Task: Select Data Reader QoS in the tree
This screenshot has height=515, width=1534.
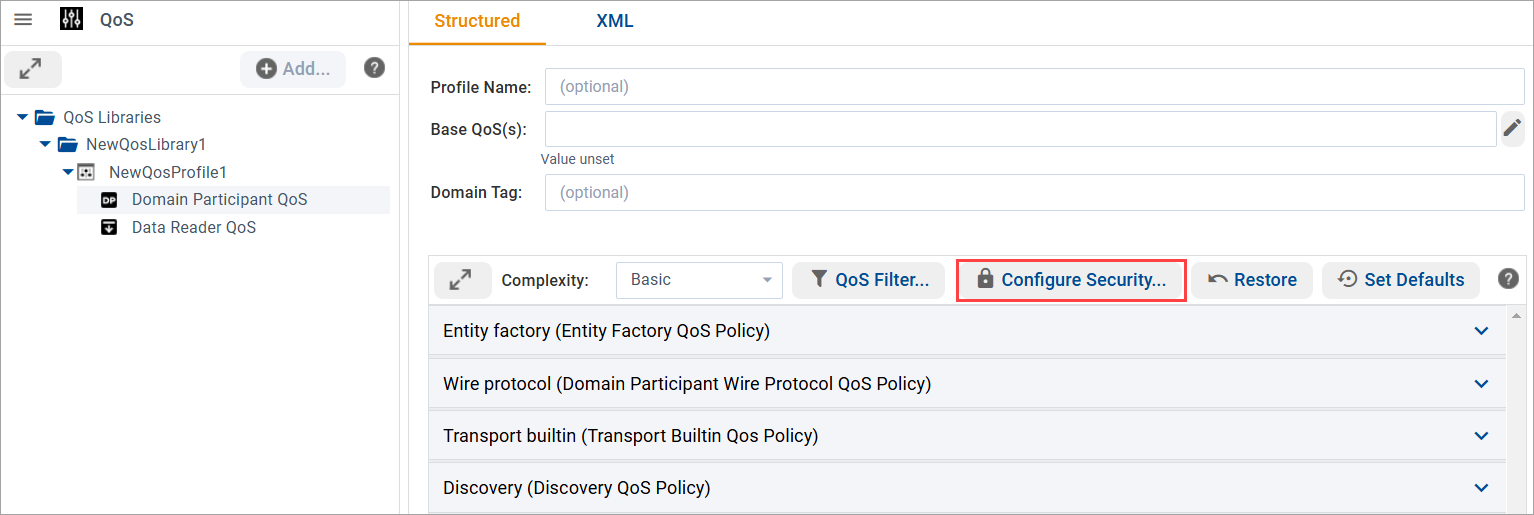Action: pyautogui.click(x=193, y=228)
